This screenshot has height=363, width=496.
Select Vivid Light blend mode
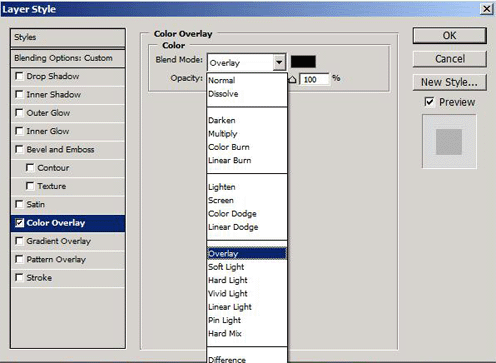(247, 294)
